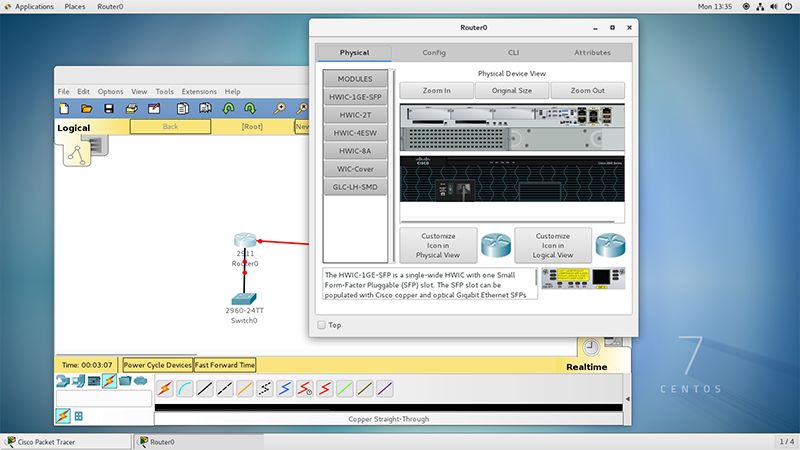Choose the Serial DCE cable with clock
800x450 pixels.
[x=305, y=389]
